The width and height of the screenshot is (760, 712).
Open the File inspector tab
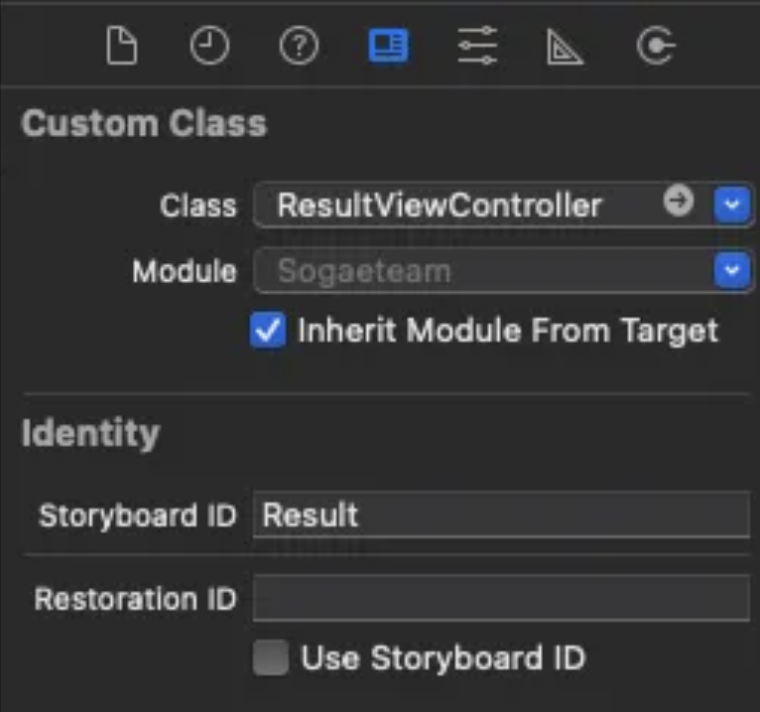[122, 46]
